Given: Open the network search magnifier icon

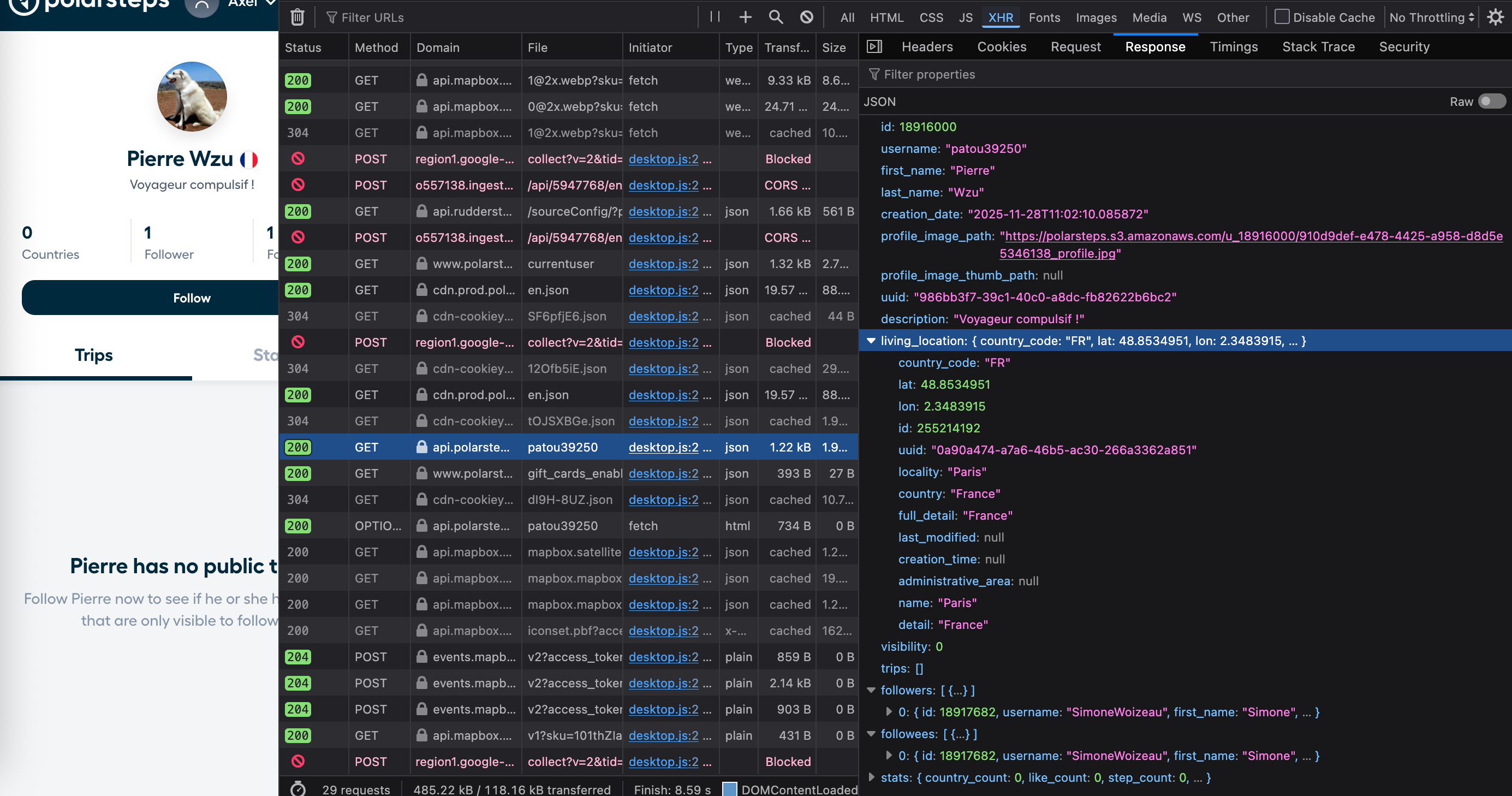Looking at the screenshot, I should (x=775, y=17).
